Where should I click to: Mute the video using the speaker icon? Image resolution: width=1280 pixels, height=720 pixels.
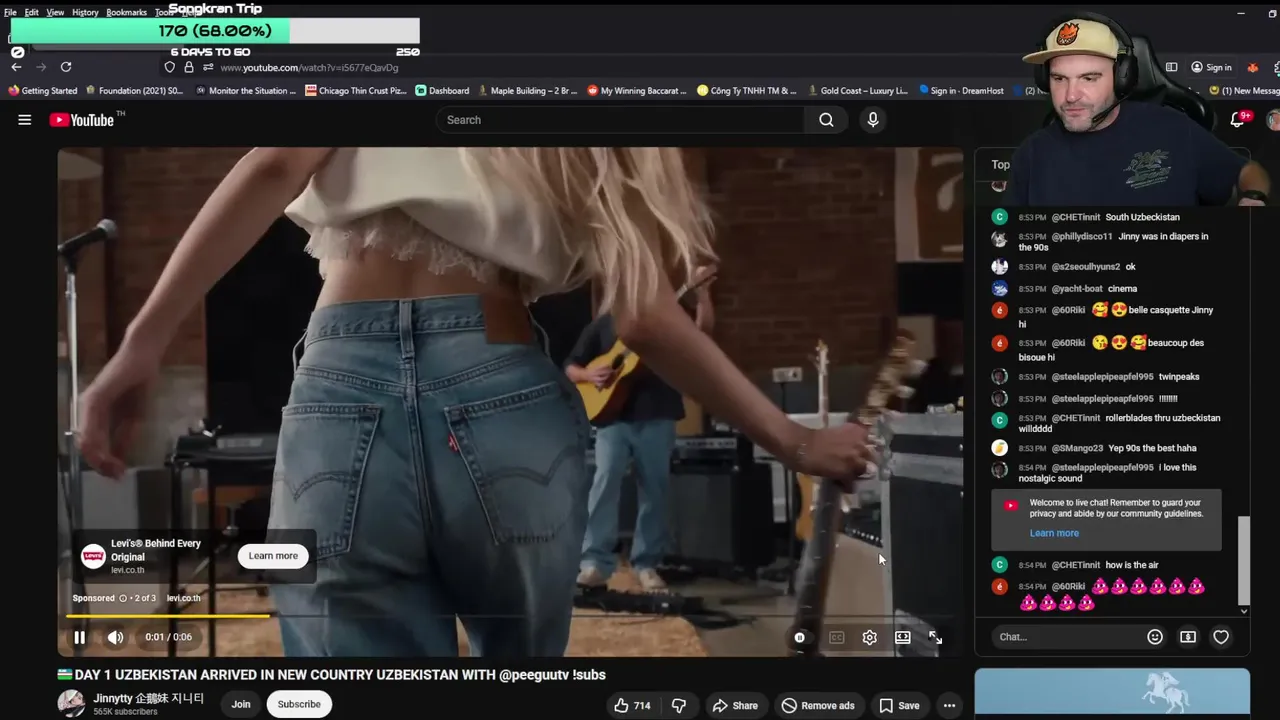pyautogui.click(x=116, y=637)
